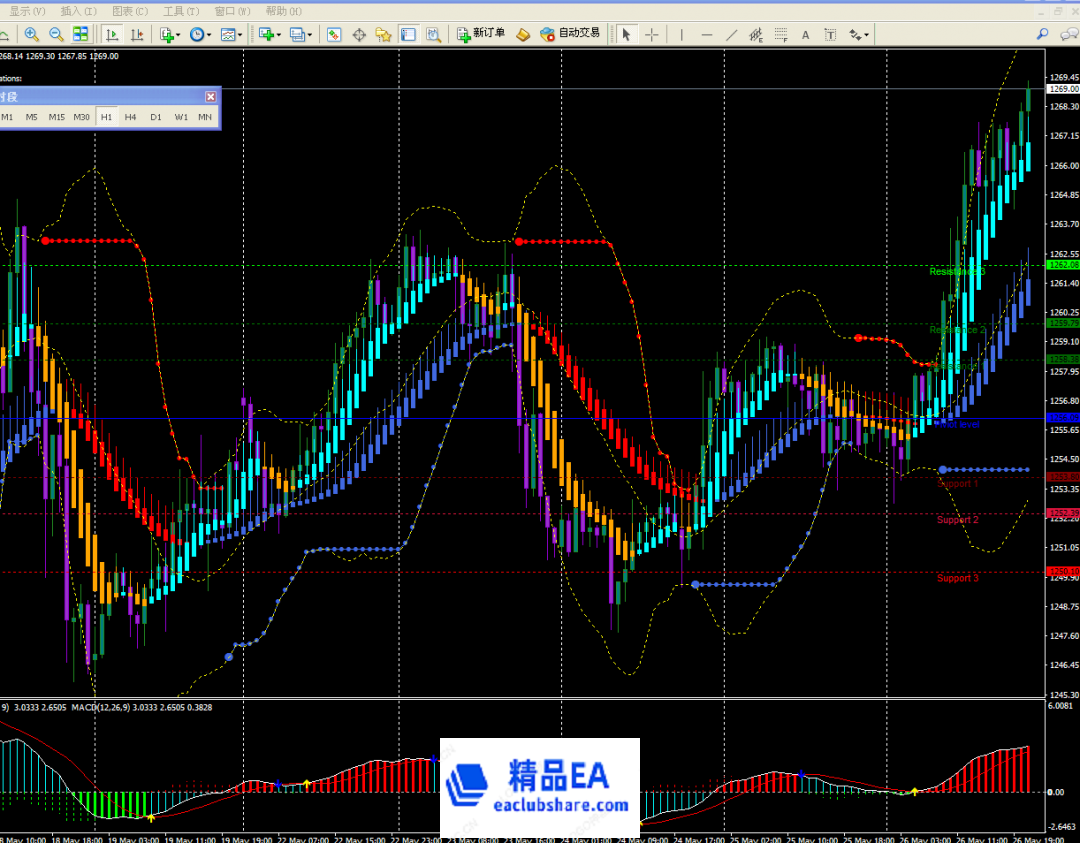
Task: Toggle the chart shift button
Action: click(137, 34)
